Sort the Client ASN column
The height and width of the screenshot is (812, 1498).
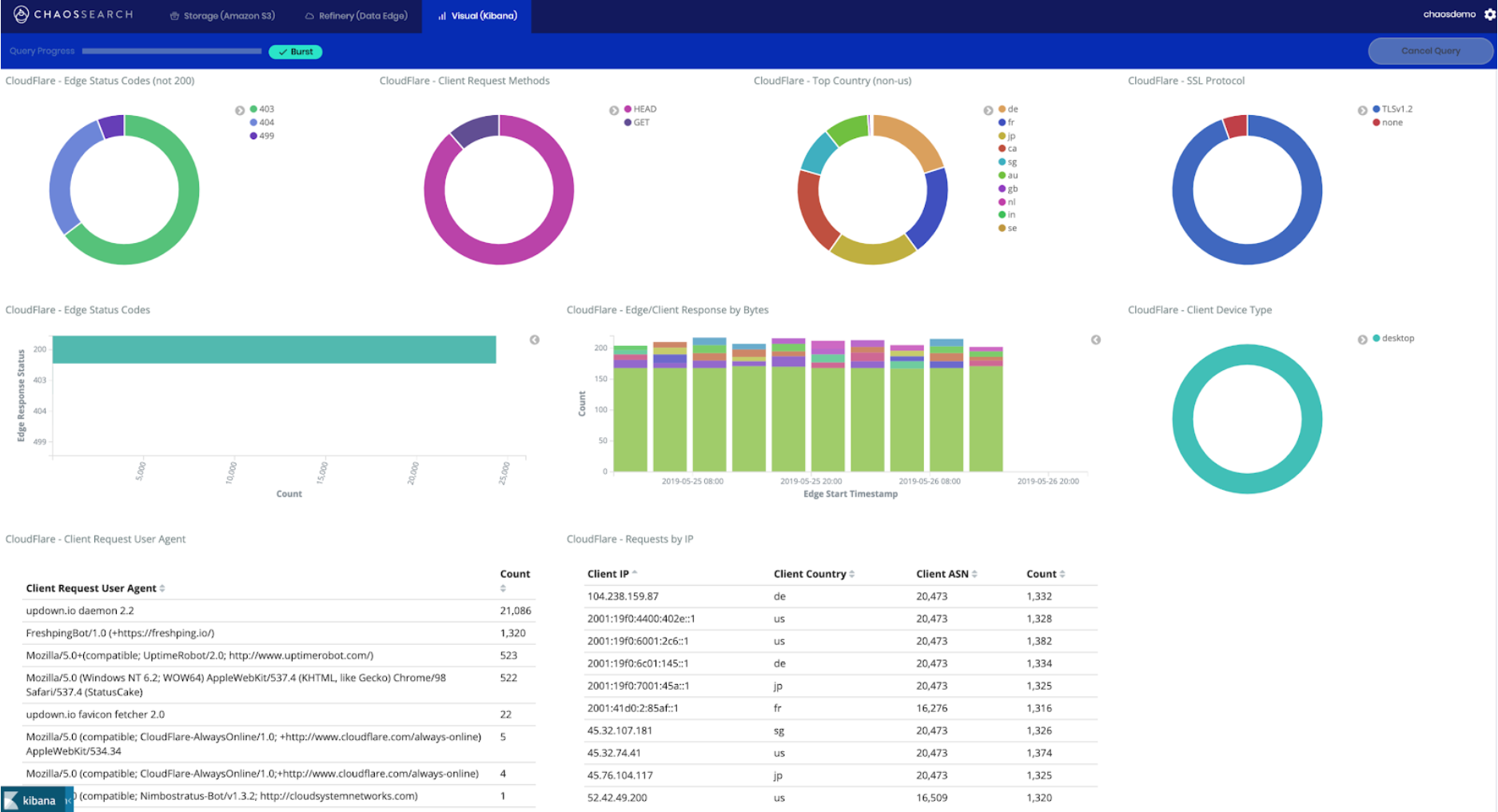974,574
